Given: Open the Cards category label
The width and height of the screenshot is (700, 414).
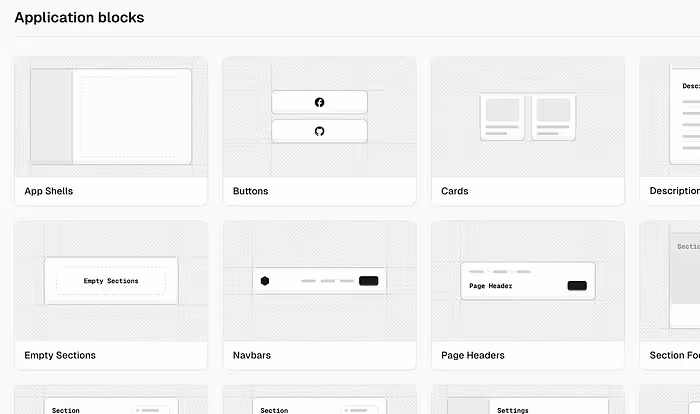Looking at the screenshot, I should [455, 191].
